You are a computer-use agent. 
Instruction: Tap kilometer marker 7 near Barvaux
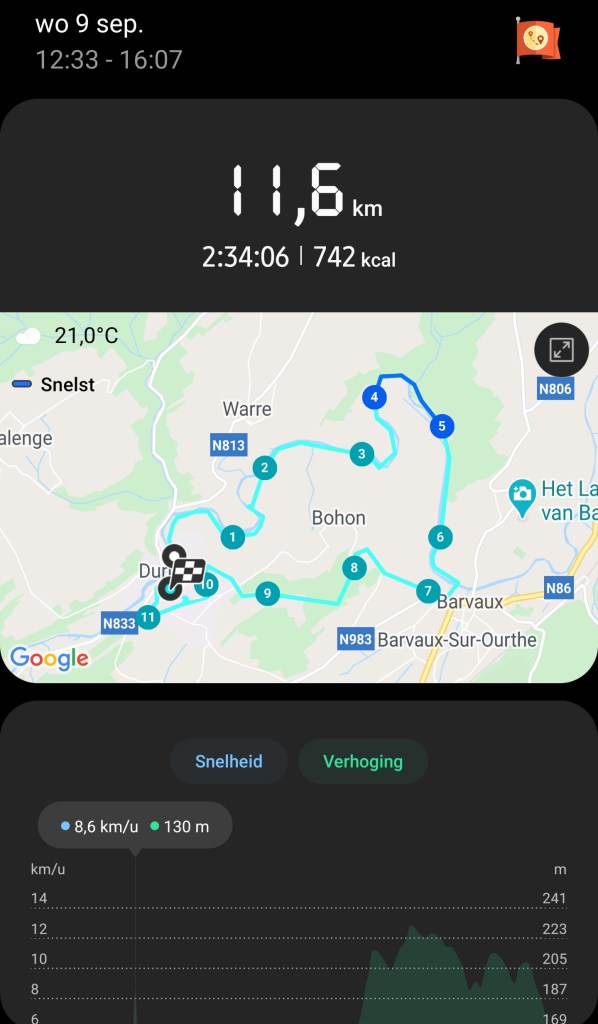click(428, 592)
